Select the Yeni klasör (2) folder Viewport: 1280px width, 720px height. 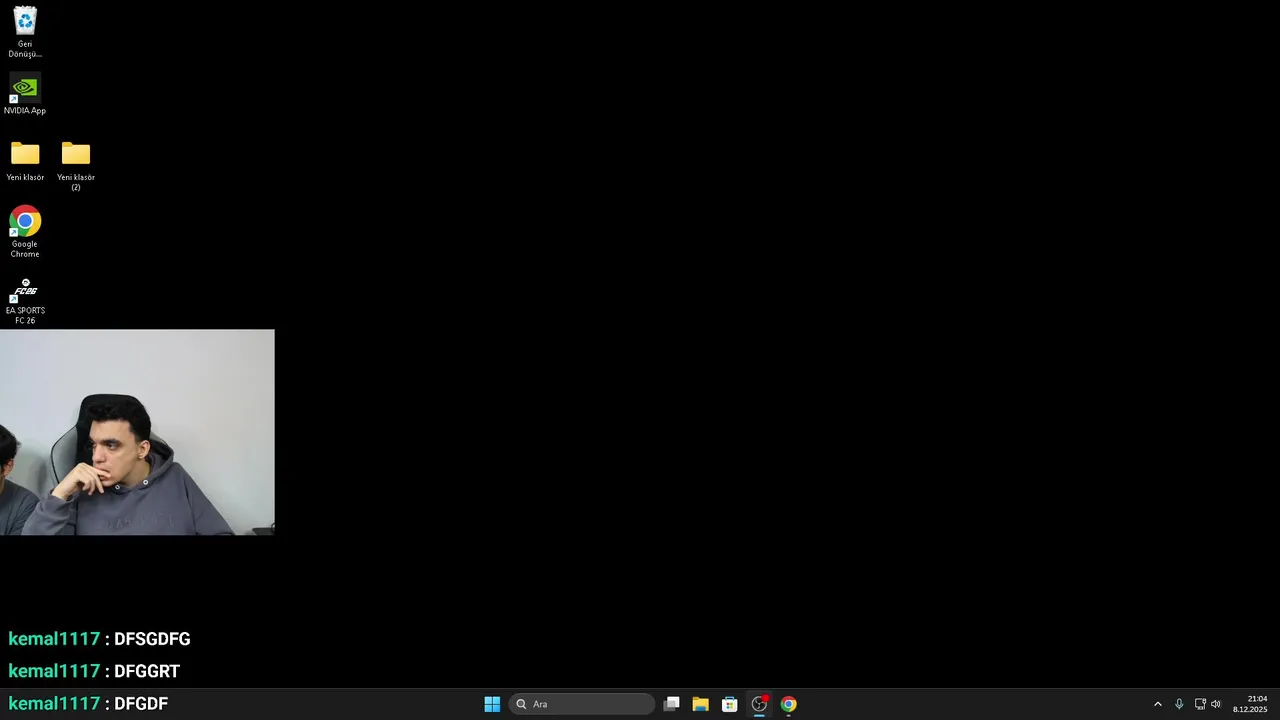pos(76,165)
